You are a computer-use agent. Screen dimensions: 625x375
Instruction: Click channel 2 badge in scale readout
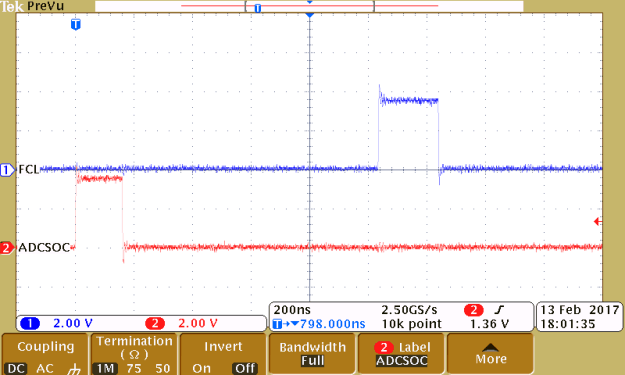(x=155, y=323)
